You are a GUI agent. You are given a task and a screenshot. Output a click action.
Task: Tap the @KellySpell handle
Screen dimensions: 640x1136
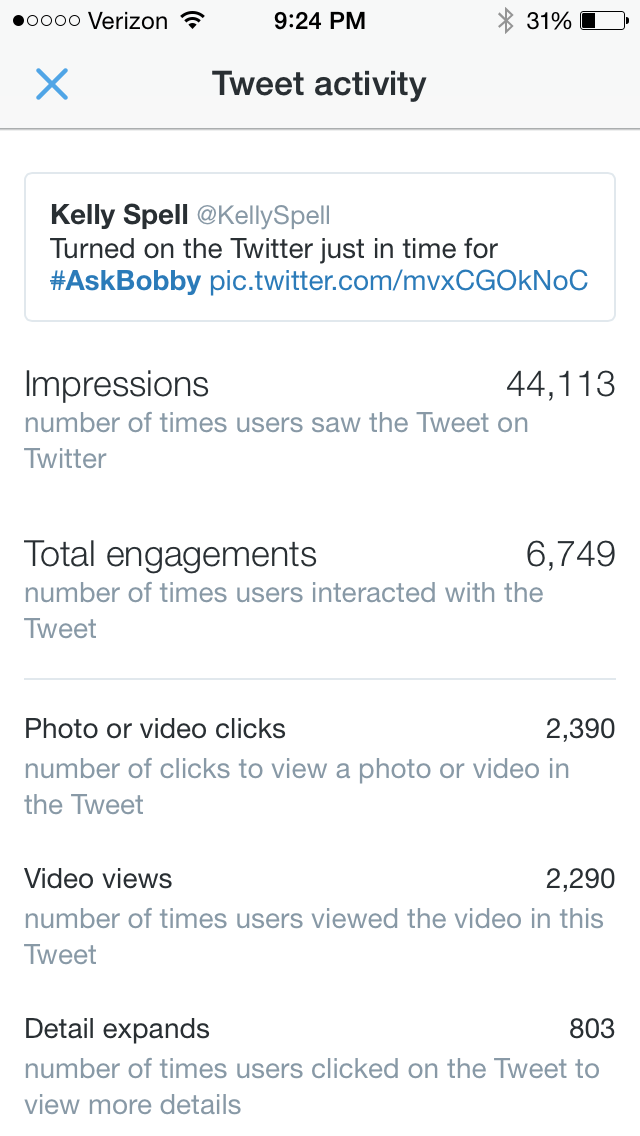[263, 215]
